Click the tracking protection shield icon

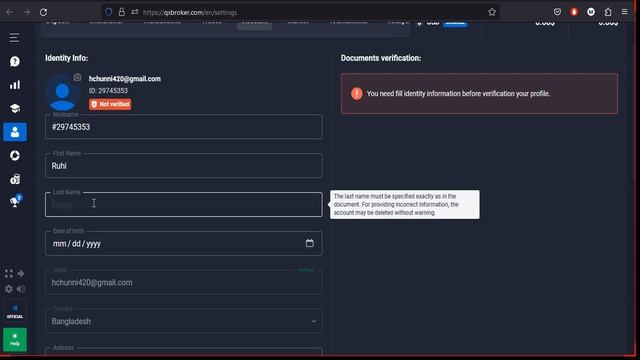[x=109, y=12]
